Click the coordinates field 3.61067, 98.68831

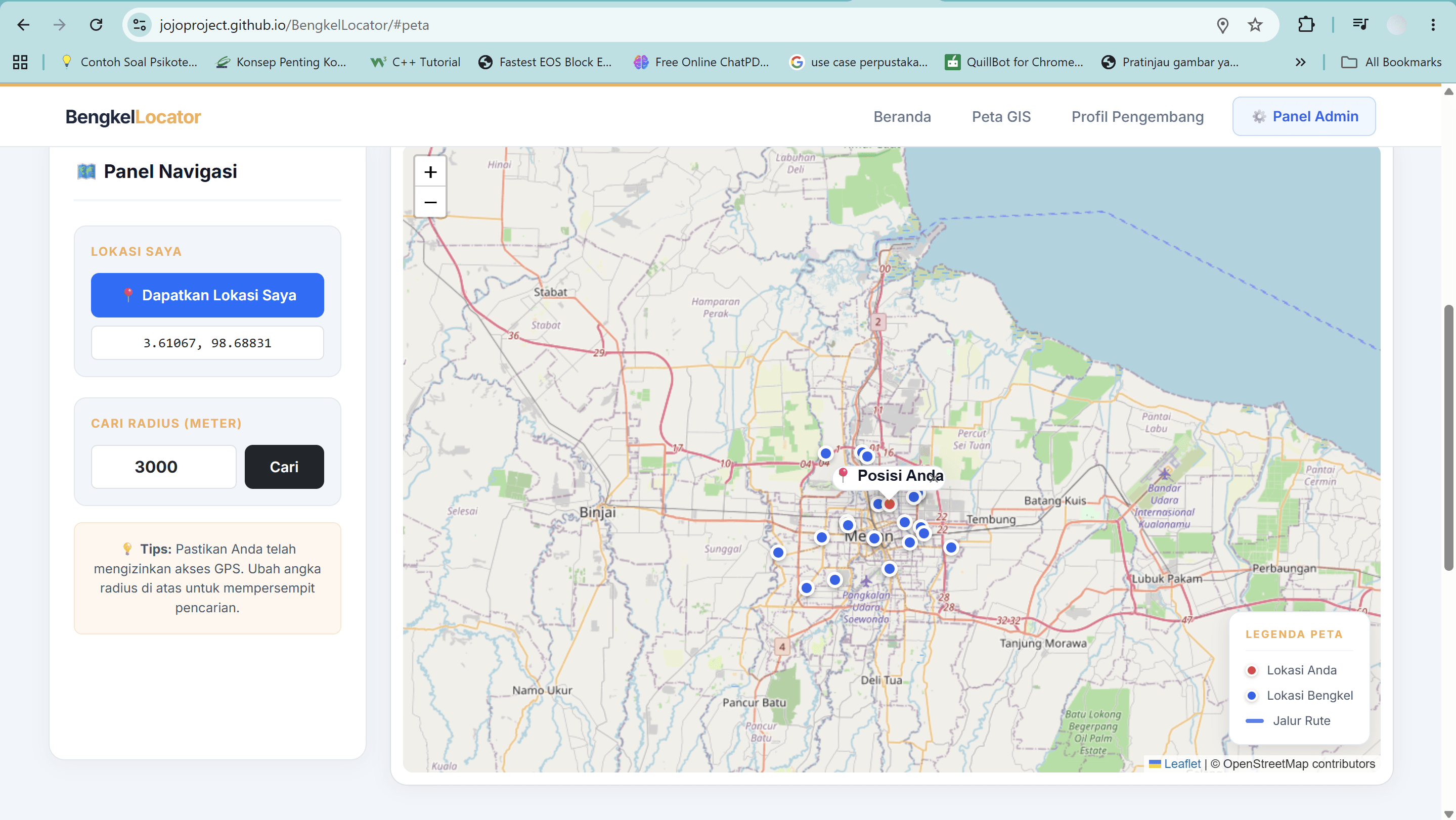(x=207, y=343)
